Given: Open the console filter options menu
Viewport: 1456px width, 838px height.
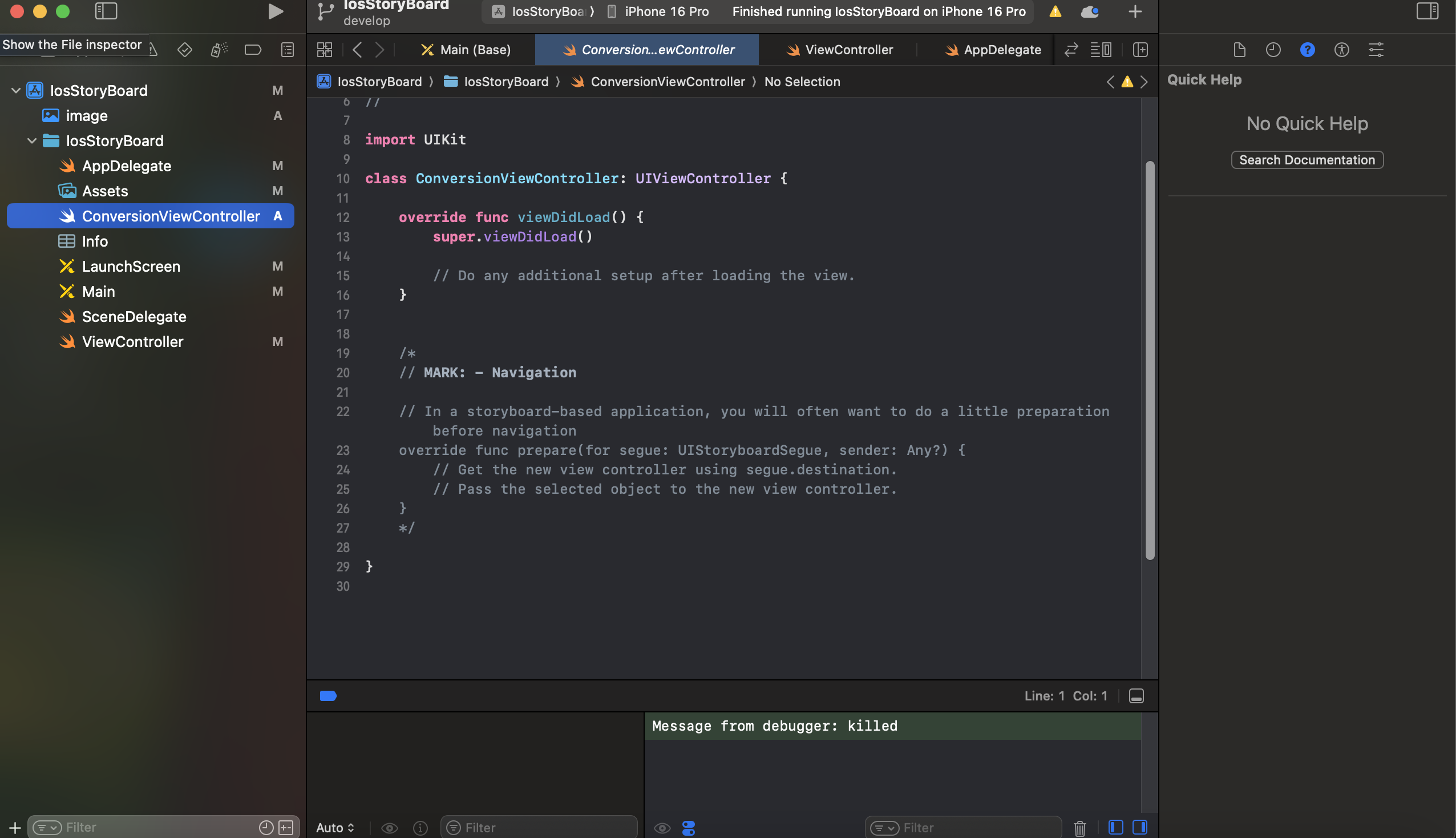Looking at the screenshot, I should (884, 828).
